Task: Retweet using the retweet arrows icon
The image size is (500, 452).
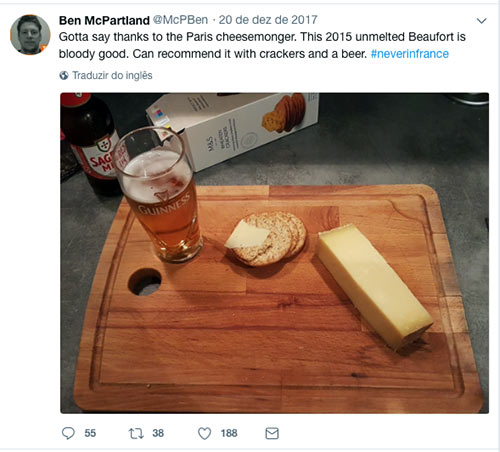Action: point(136,433)
